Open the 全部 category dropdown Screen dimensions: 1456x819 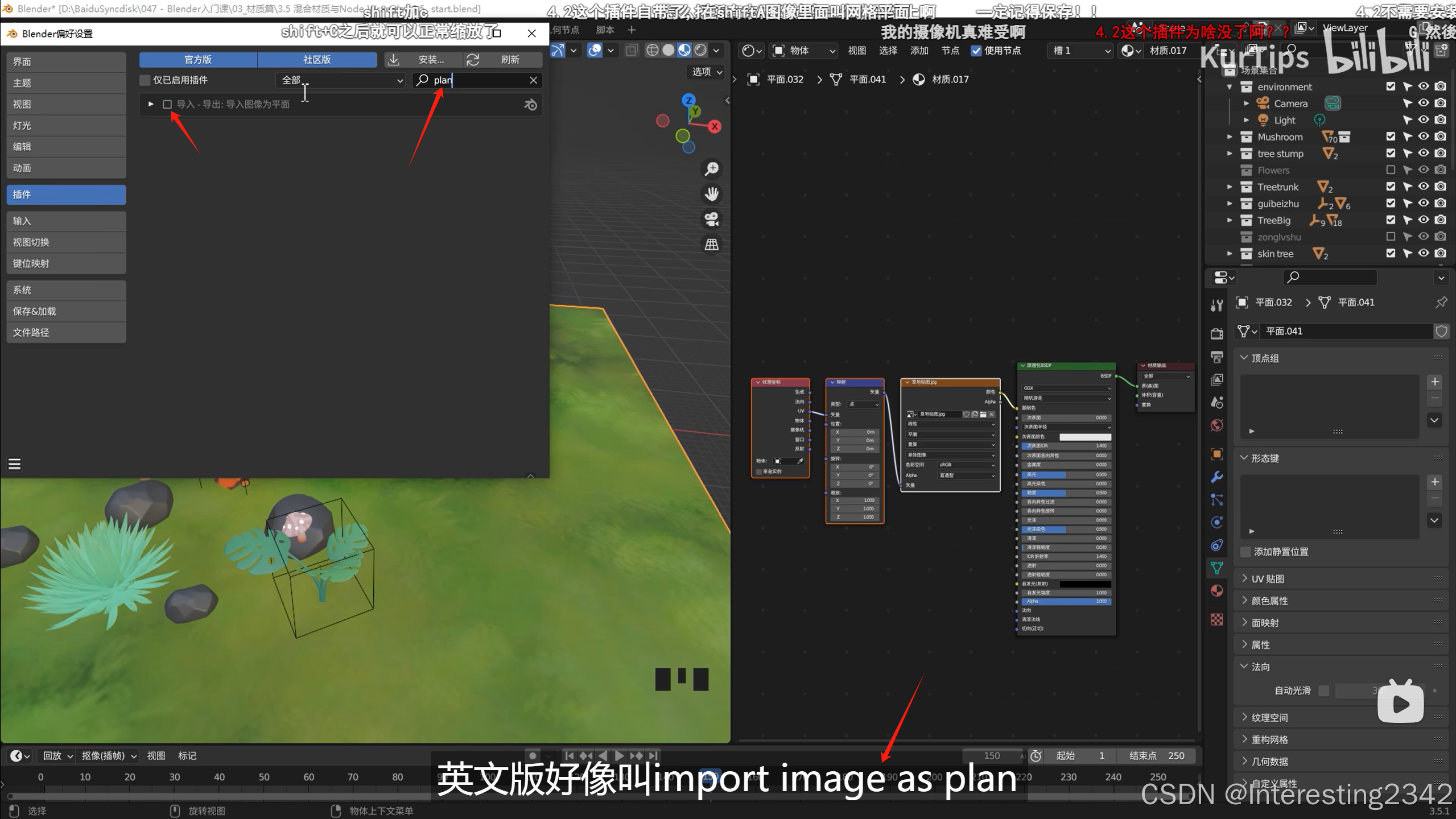click(x=341, y=80)
